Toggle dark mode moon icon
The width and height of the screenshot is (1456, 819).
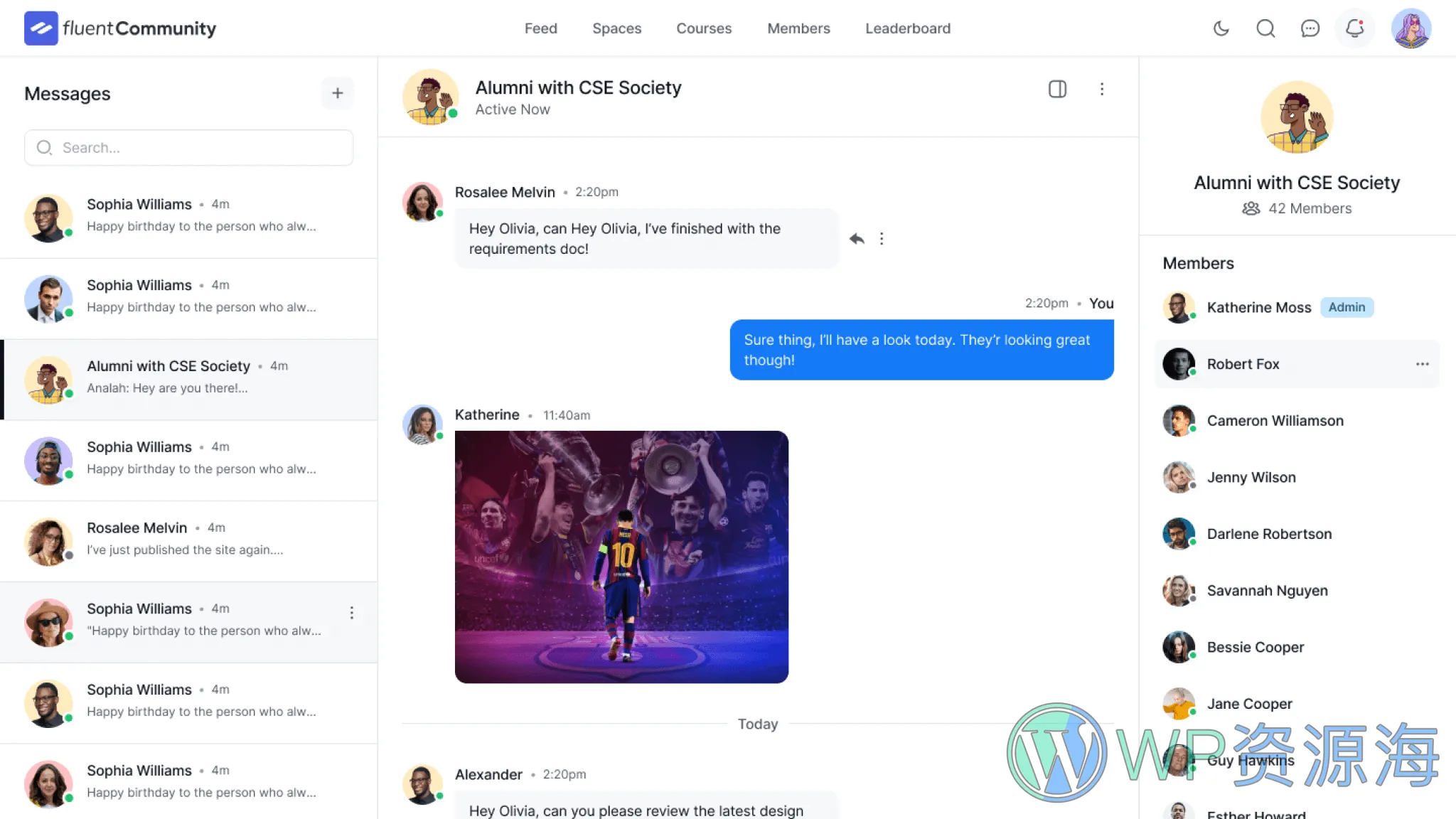(x=1221, y=28)
